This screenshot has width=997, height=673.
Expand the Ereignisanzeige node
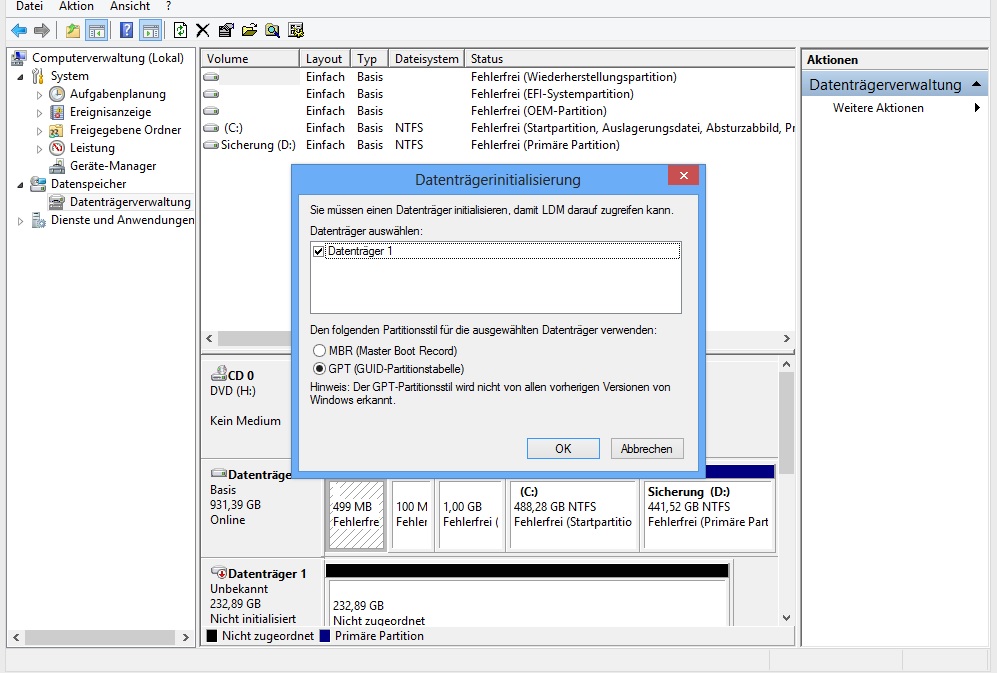click(39, 113)
